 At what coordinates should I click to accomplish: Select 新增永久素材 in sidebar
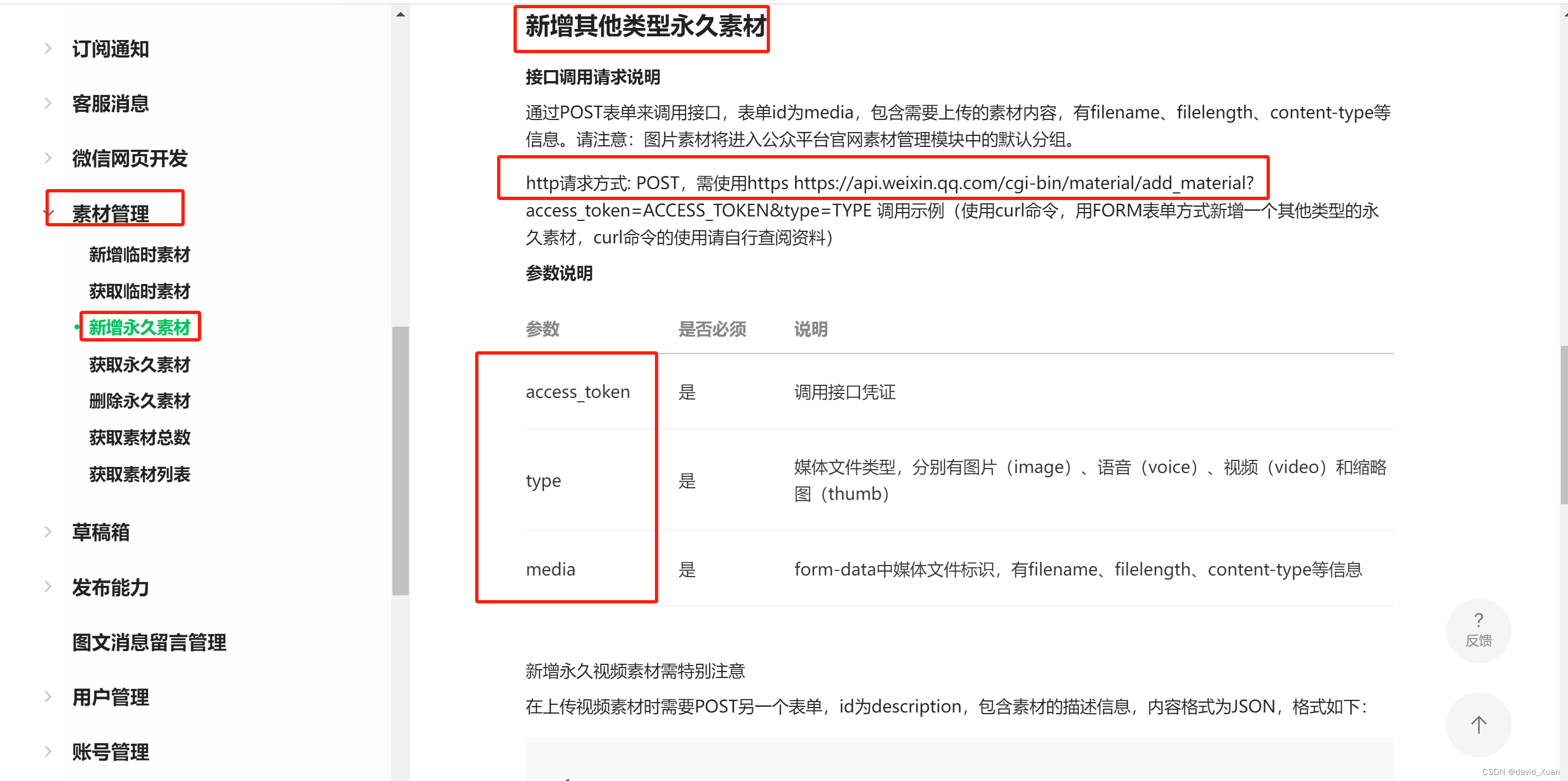coord(139,328)
